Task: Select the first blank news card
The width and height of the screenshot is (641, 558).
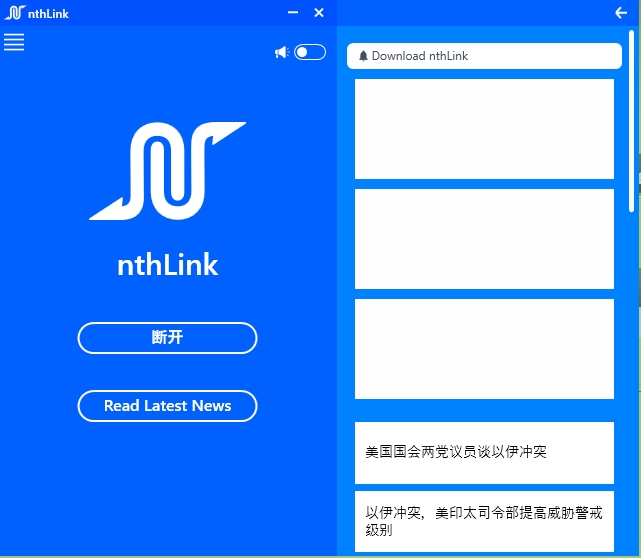Action: (484, 129)
